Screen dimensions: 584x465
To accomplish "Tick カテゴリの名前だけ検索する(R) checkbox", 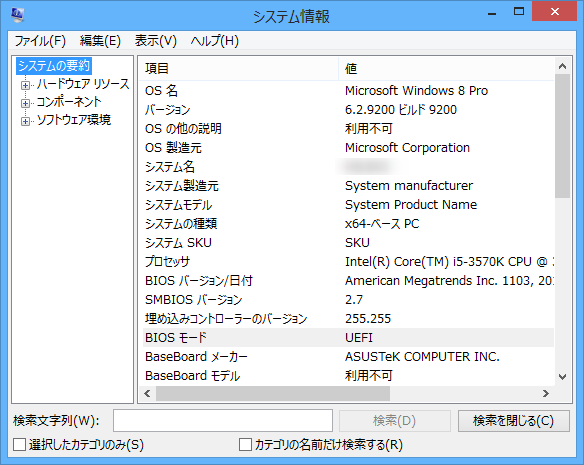I will pyautogui.click(x=245, y=445).
